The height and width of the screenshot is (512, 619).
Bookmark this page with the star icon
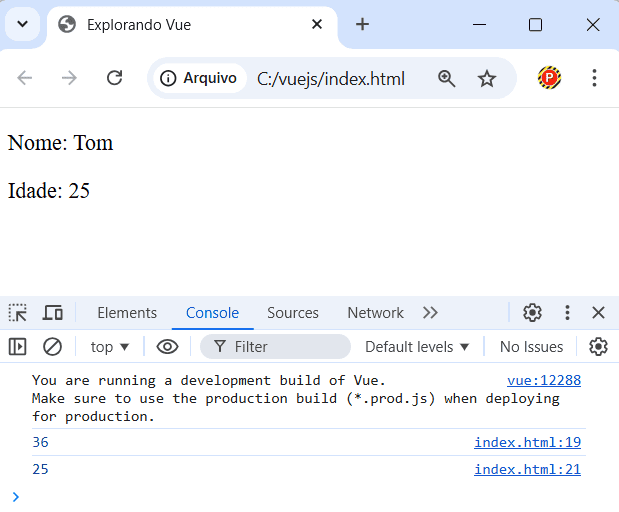487,78
